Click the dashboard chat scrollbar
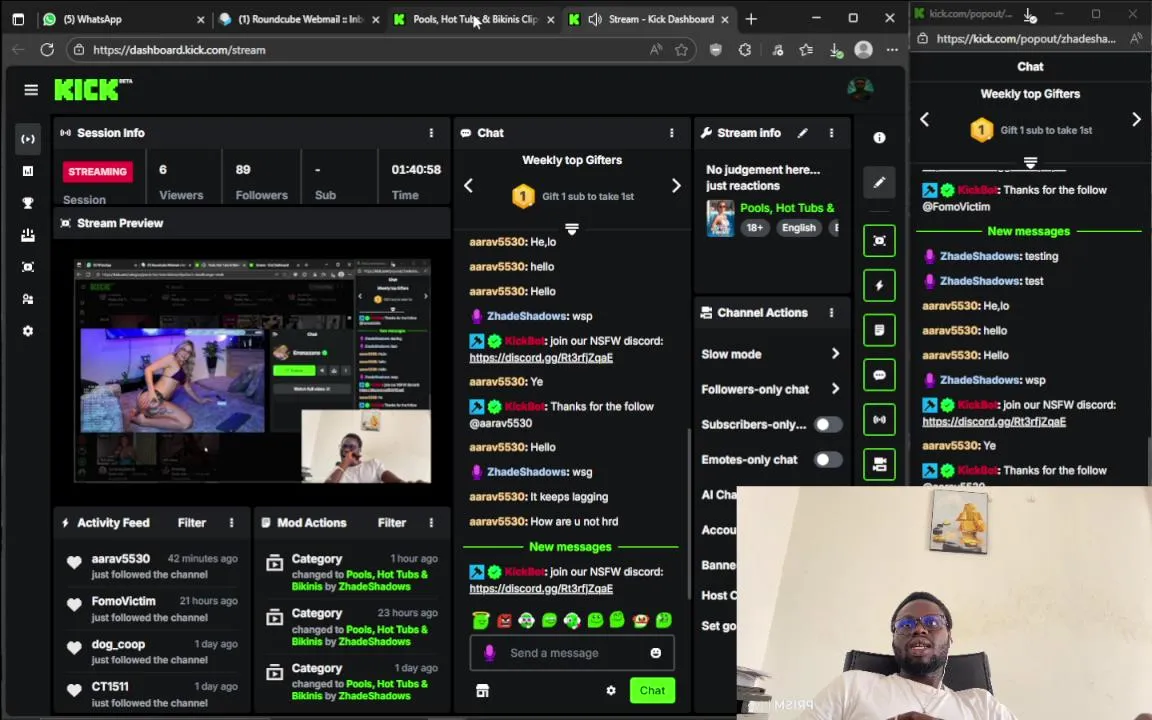 point(688,512)
